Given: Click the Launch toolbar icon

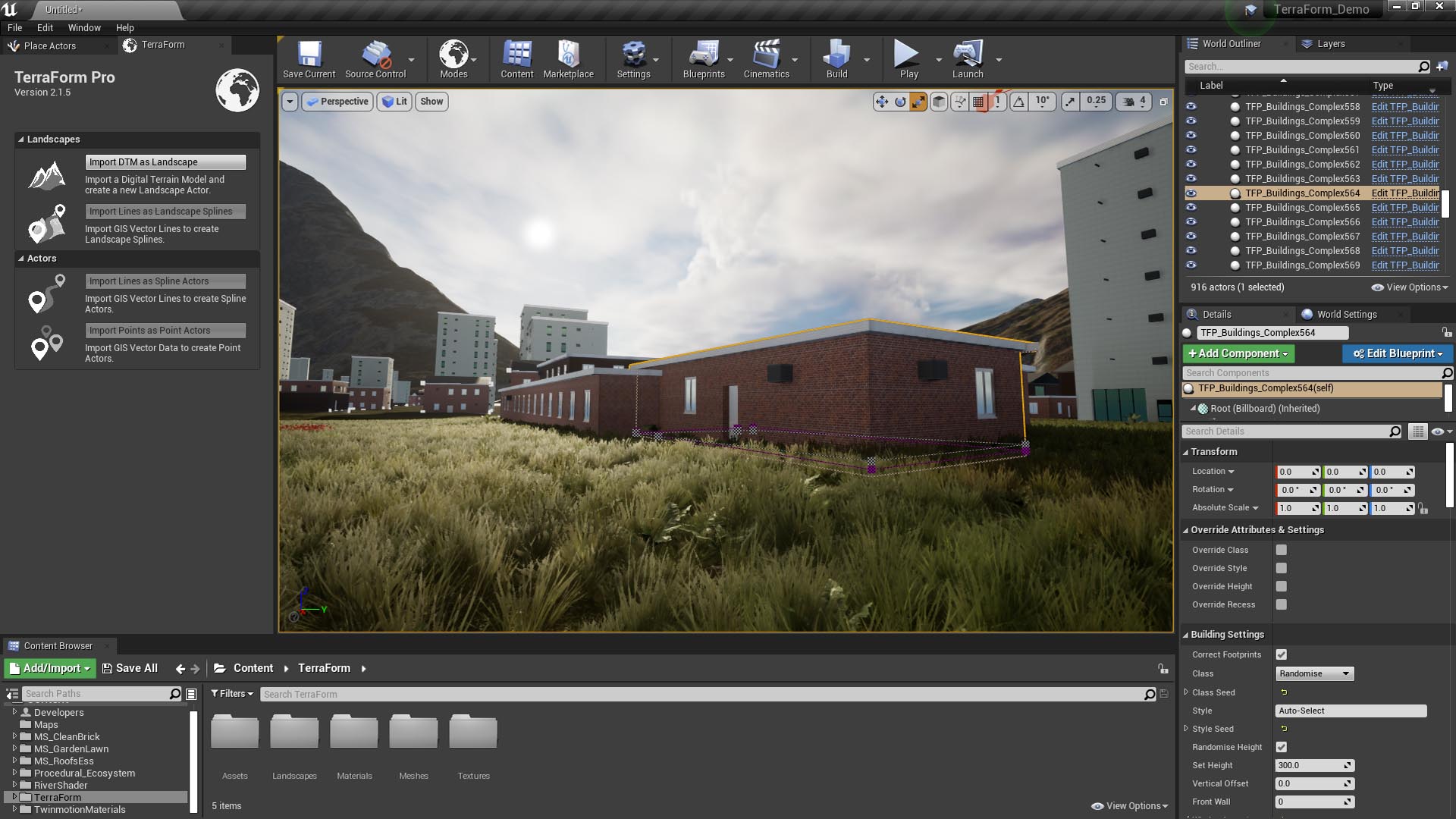Looking at the screenshot, I should [968, 55].
